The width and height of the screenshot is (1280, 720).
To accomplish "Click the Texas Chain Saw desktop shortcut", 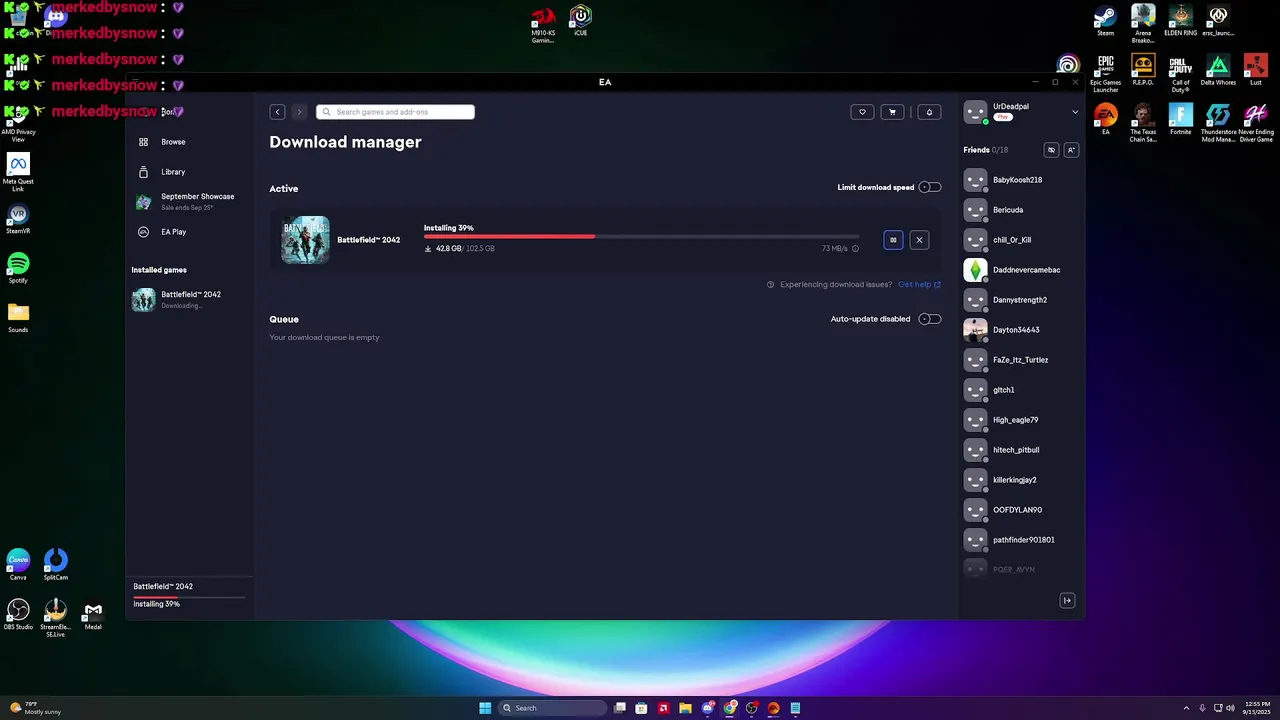I will pos(1143,123).
